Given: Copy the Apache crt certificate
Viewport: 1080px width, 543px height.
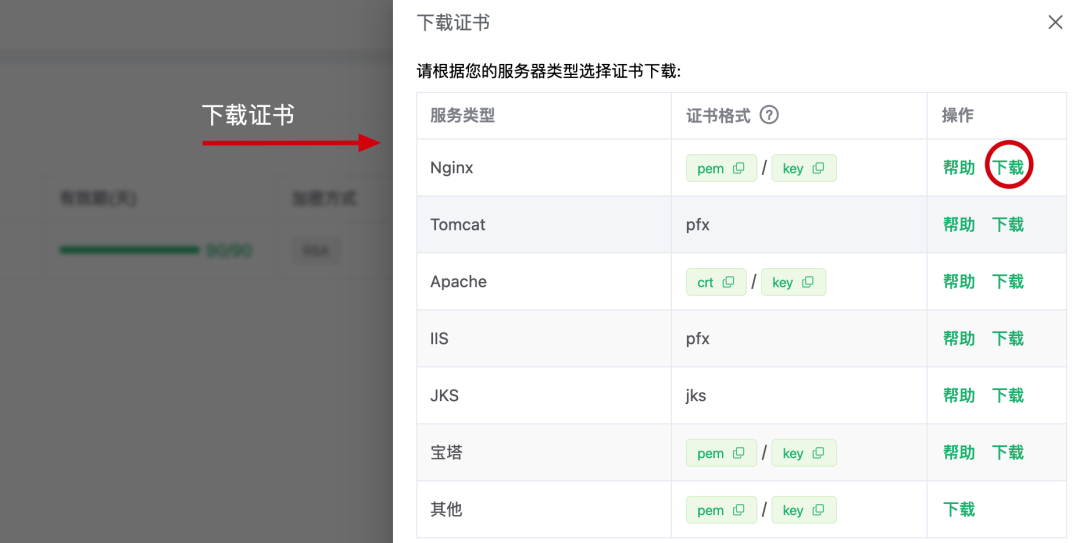Looking at the screenshot, I should click(x=716, y=282).
